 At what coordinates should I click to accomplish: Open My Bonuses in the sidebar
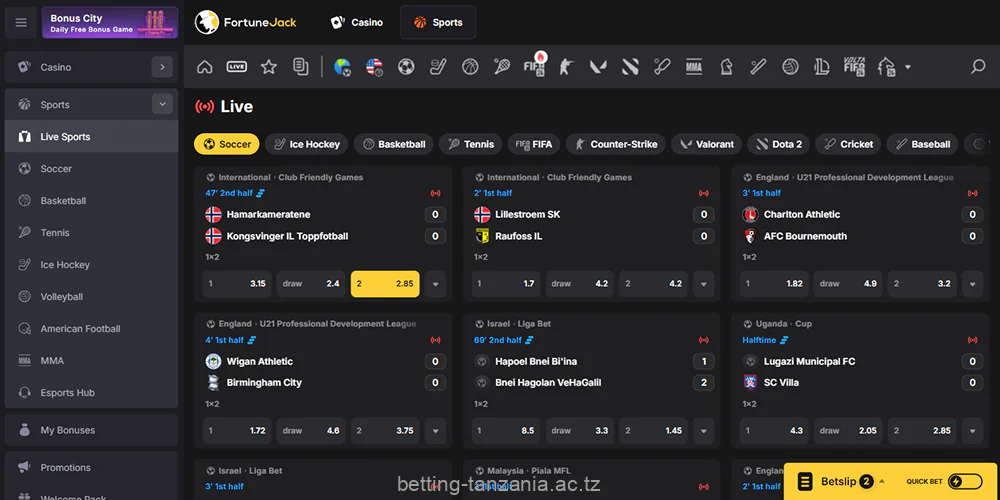[91, 430]
